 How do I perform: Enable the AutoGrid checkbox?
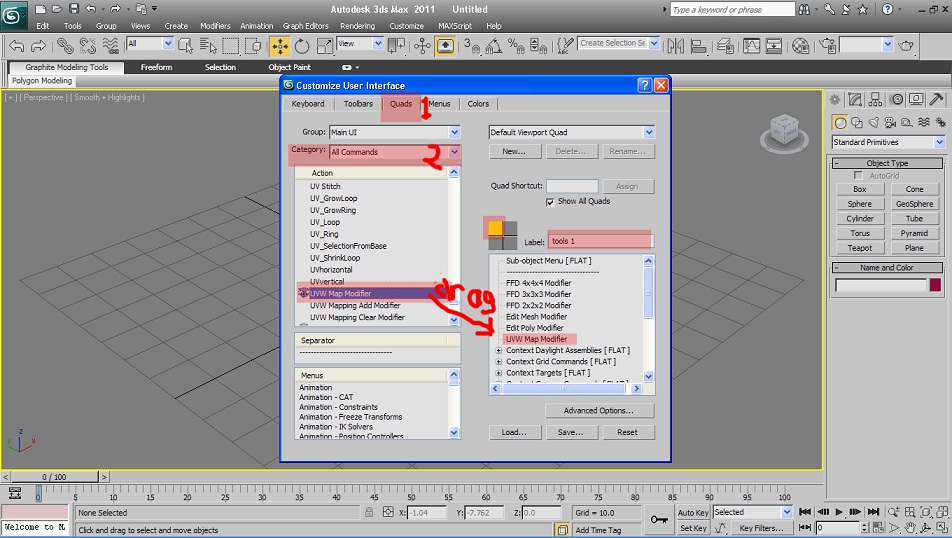(858, 175)
